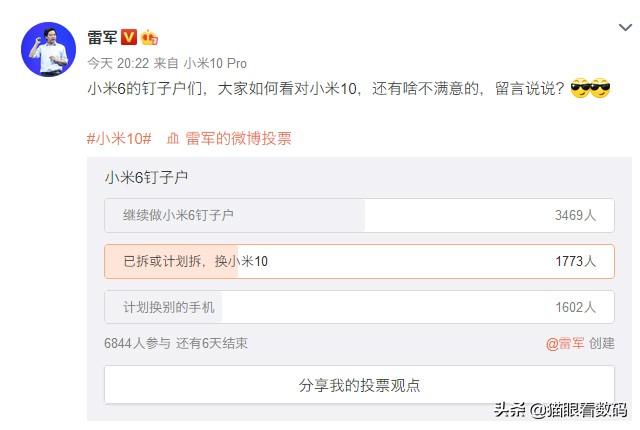Click the membership crown icon beside 雷军
This screenshot has width=640, height=430.
(149, 38)
